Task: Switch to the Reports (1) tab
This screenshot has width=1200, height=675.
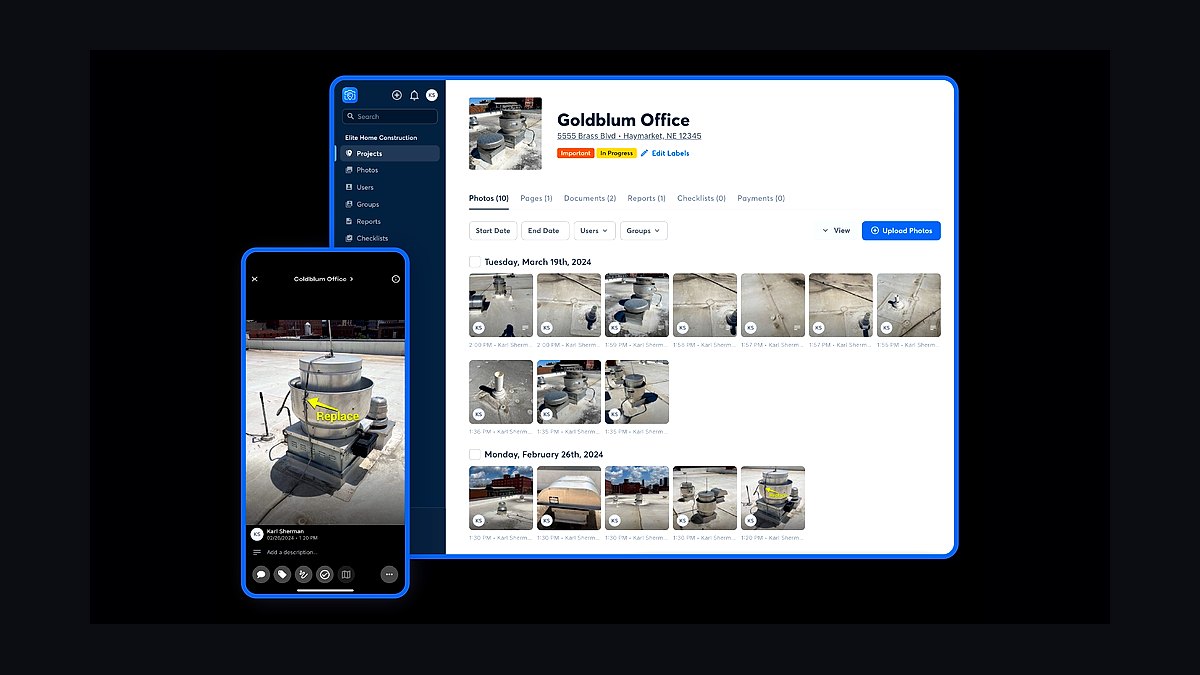Action: (647, 198)
